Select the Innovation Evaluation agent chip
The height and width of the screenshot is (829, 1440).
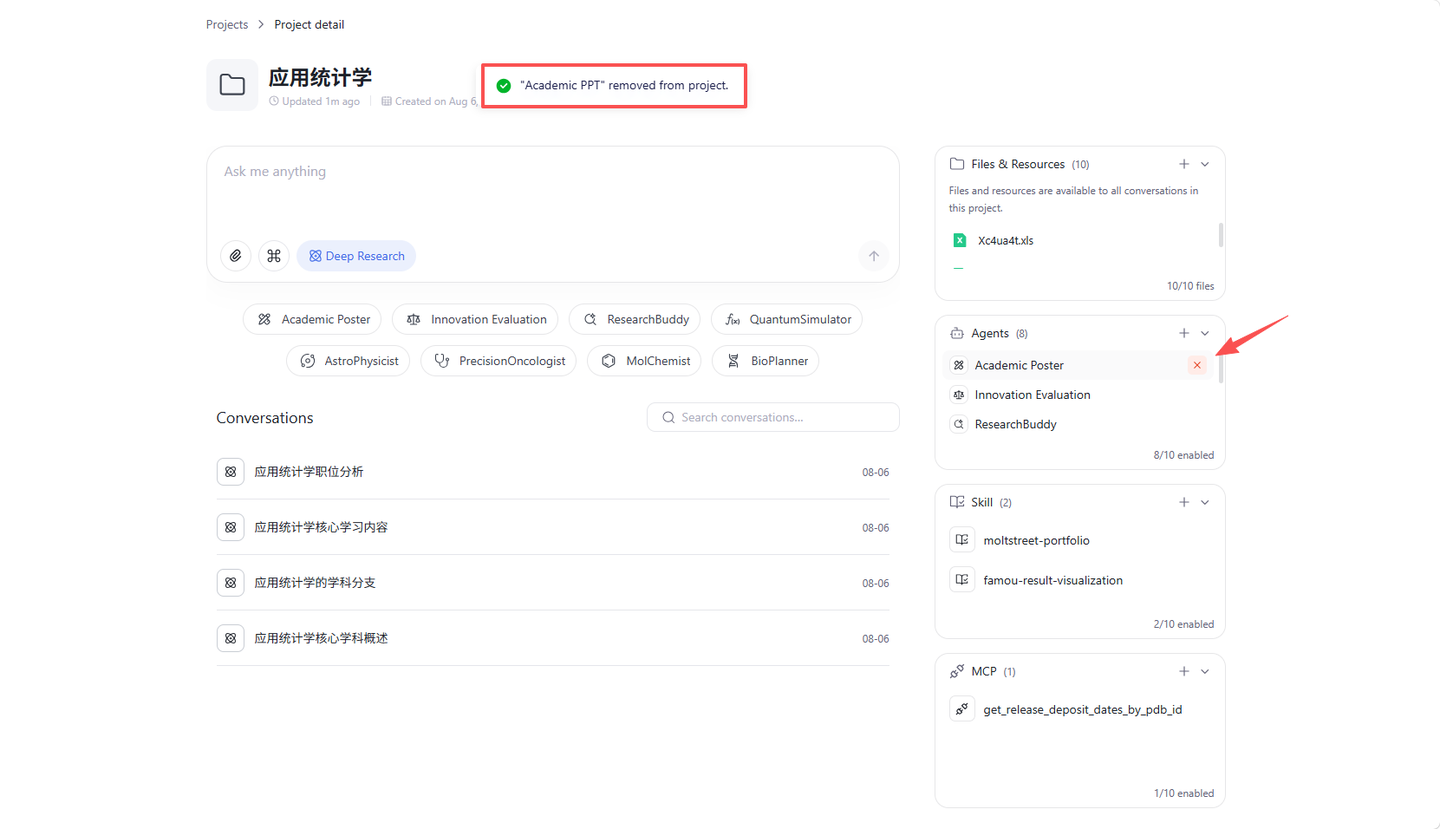[x=476, y=320]
